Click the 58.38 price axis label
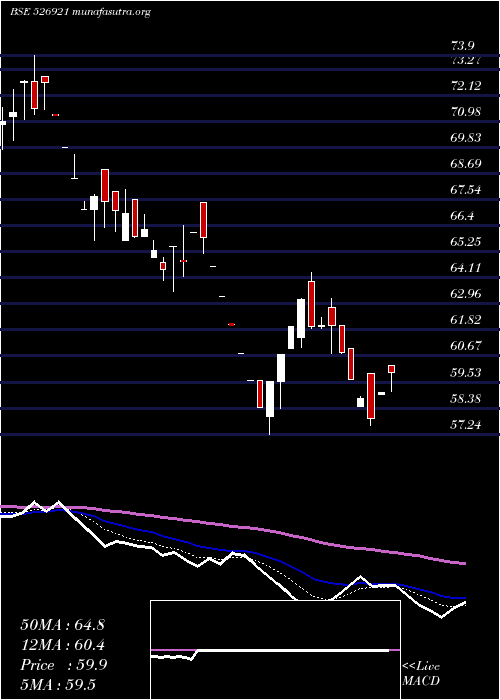Viewport: 500px width, 700px height. pyautogui.click(x=466, y=398)
